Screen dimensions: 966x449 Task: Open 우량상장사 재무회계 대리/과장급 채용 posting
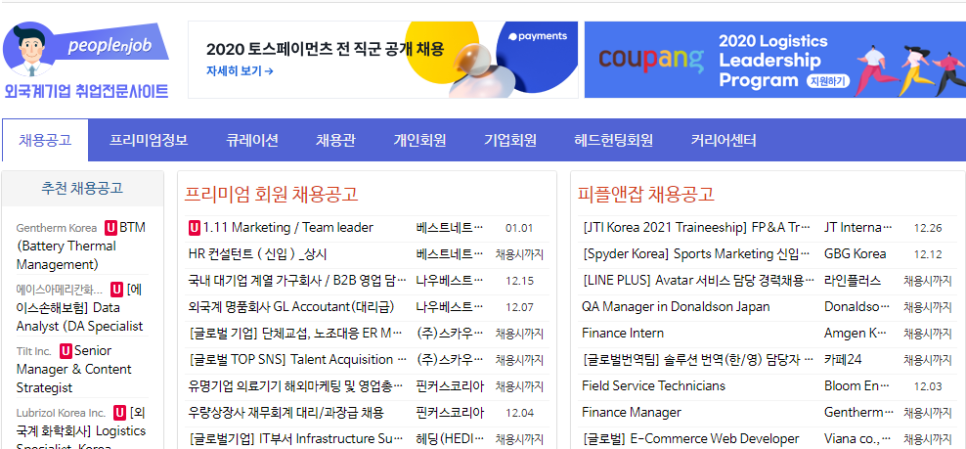pos(286,413)
